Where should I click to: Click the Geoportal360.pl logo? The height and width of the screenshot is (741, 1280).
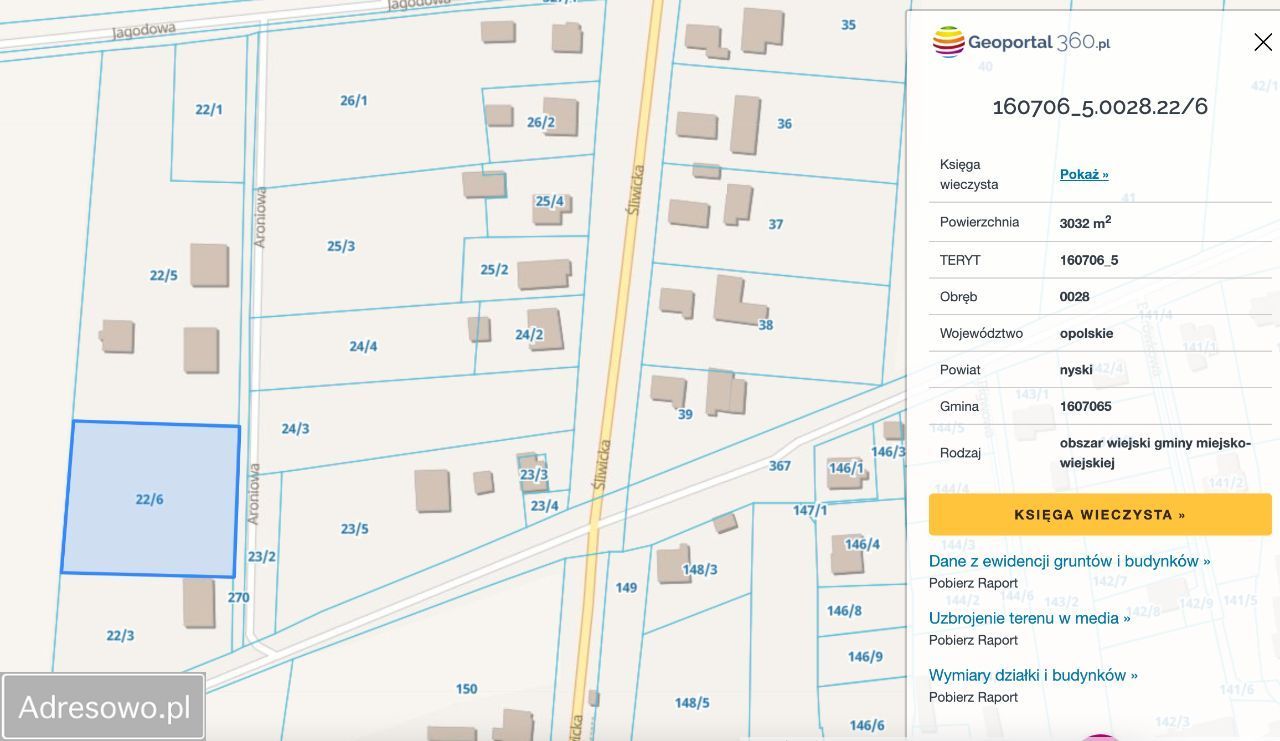pyautogui.click(x=1021, y=42)
